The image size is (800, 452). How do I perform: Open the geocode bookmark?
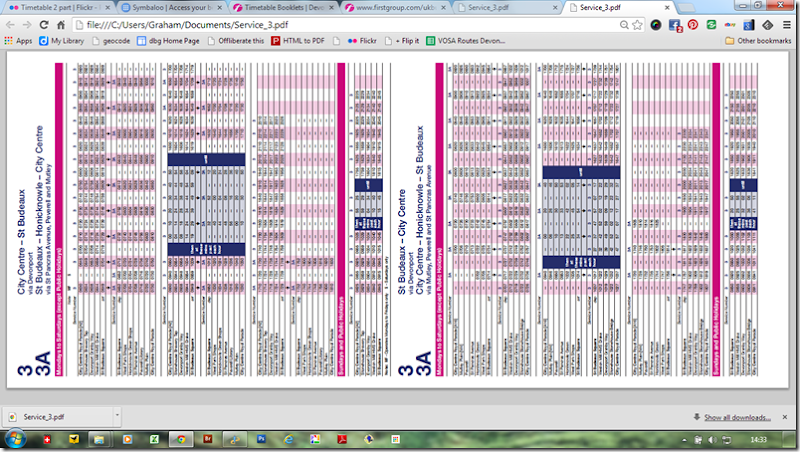click(x=111, y=41)
